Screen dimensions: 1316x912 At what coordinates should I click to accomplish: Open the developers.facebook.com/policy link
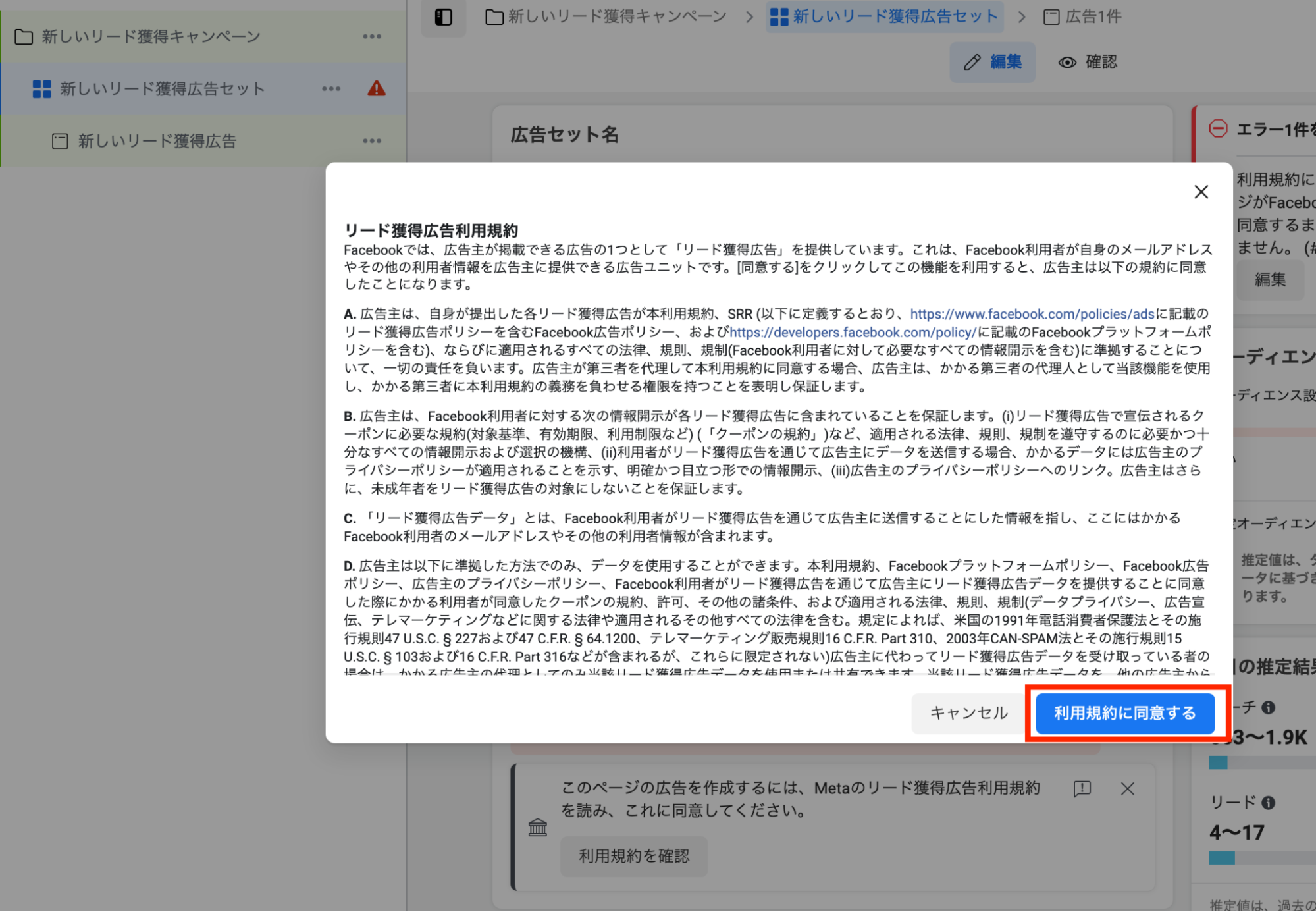click(x=853, y=333)
